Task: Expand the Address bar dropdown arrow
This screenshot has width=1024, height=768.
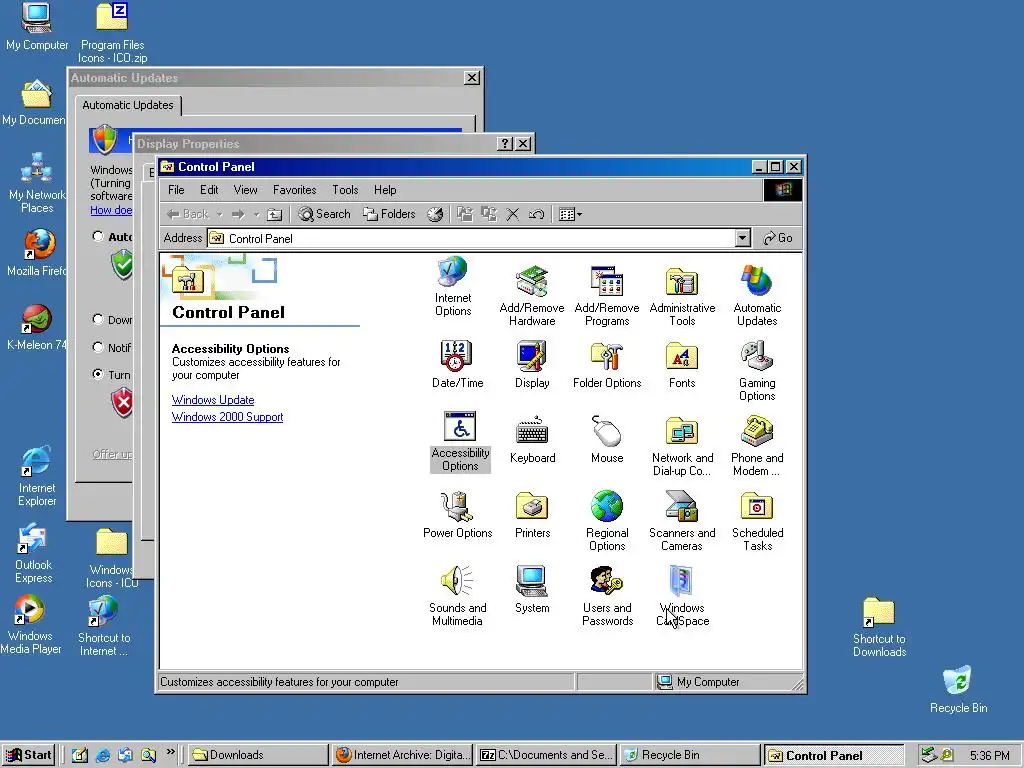Action: coord(743,238)
